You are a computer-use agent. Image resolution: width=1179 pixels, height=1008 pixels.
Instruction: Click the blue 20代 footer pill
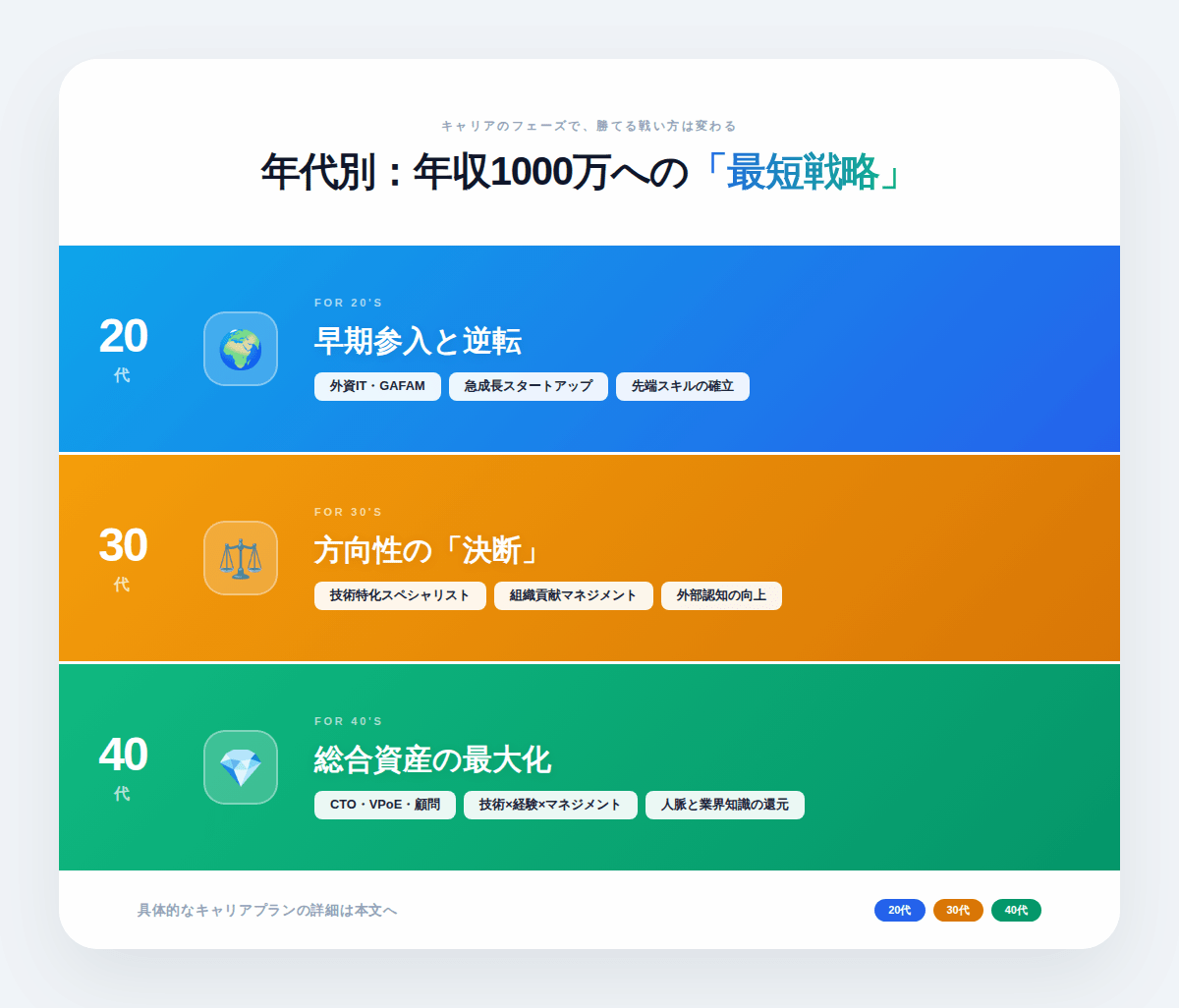tap(900, 911)
